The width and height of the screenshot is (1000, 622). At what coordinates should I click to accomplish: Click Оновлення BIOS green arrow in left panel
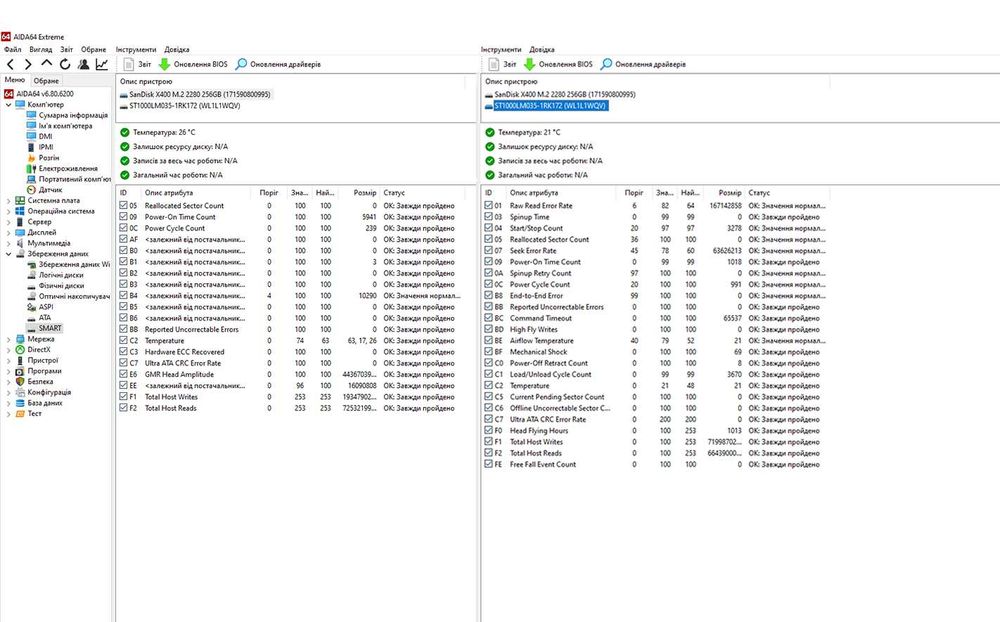pos(165,64)
